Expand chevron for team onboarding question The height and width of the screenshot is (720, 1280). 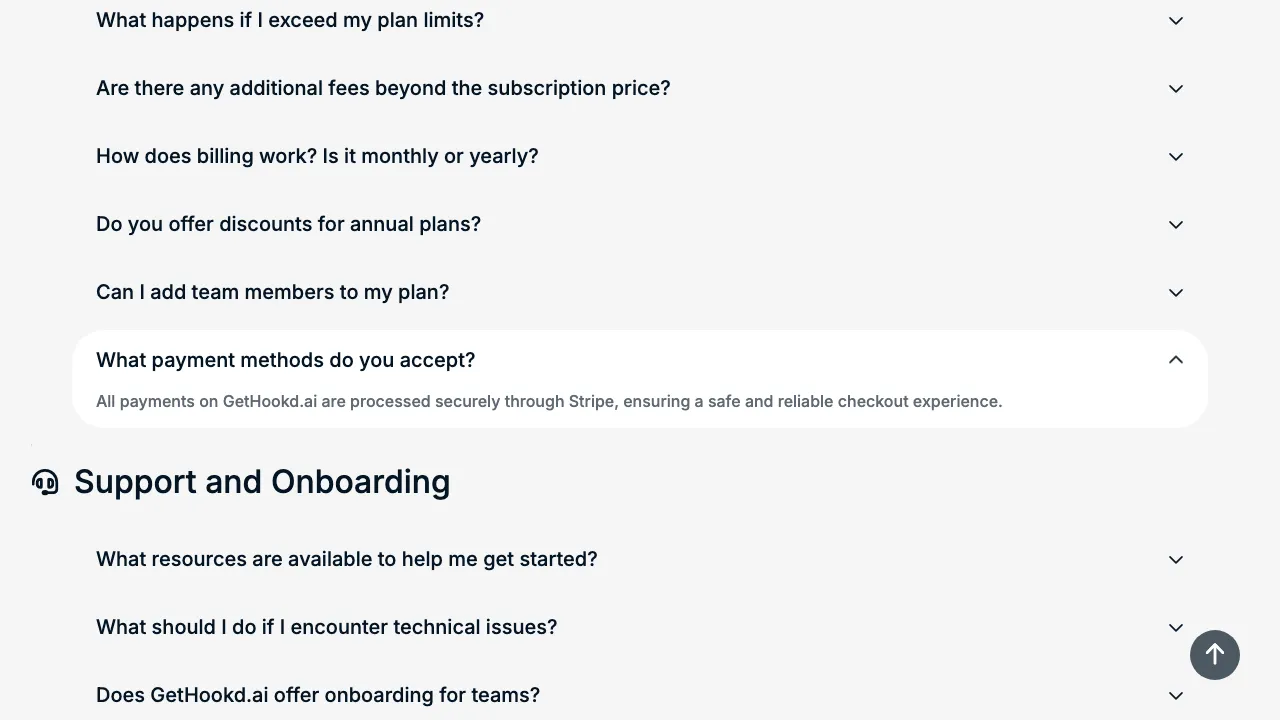pyautogui.click(x=1176, y=696)
